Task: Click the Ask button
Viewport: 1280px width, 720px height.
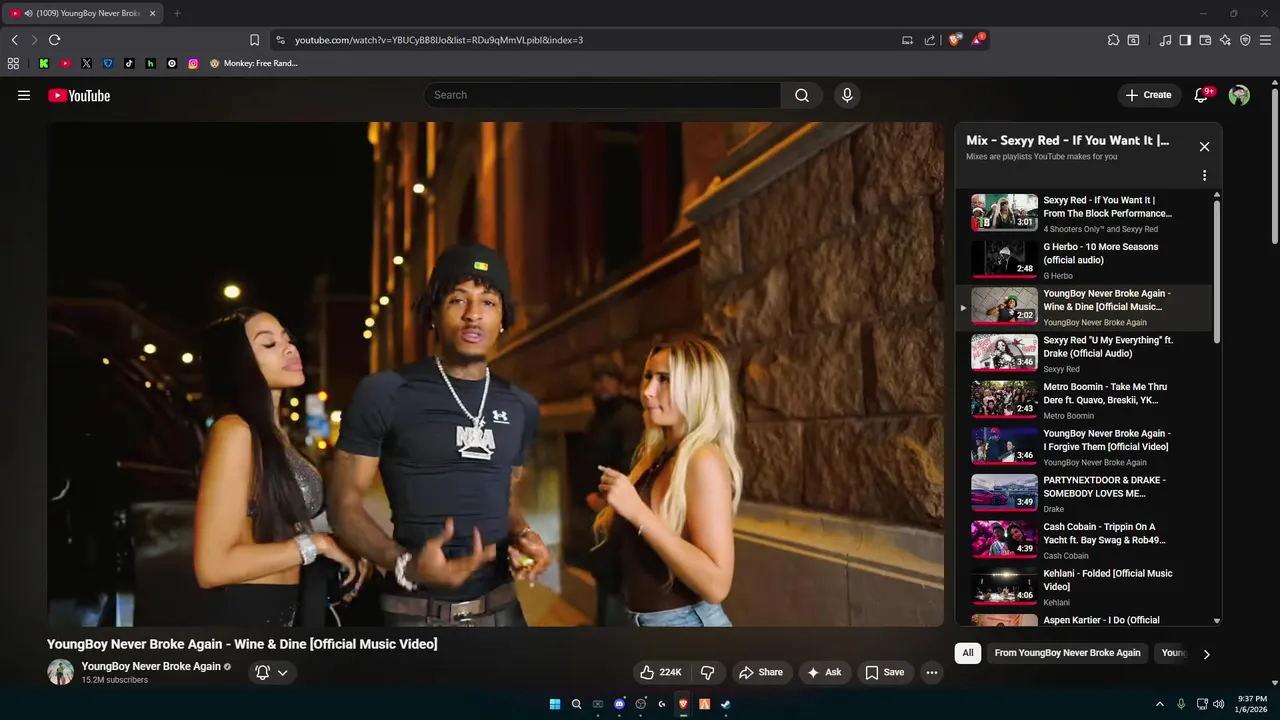Action: pyautogui.click(x=823, y=672)
